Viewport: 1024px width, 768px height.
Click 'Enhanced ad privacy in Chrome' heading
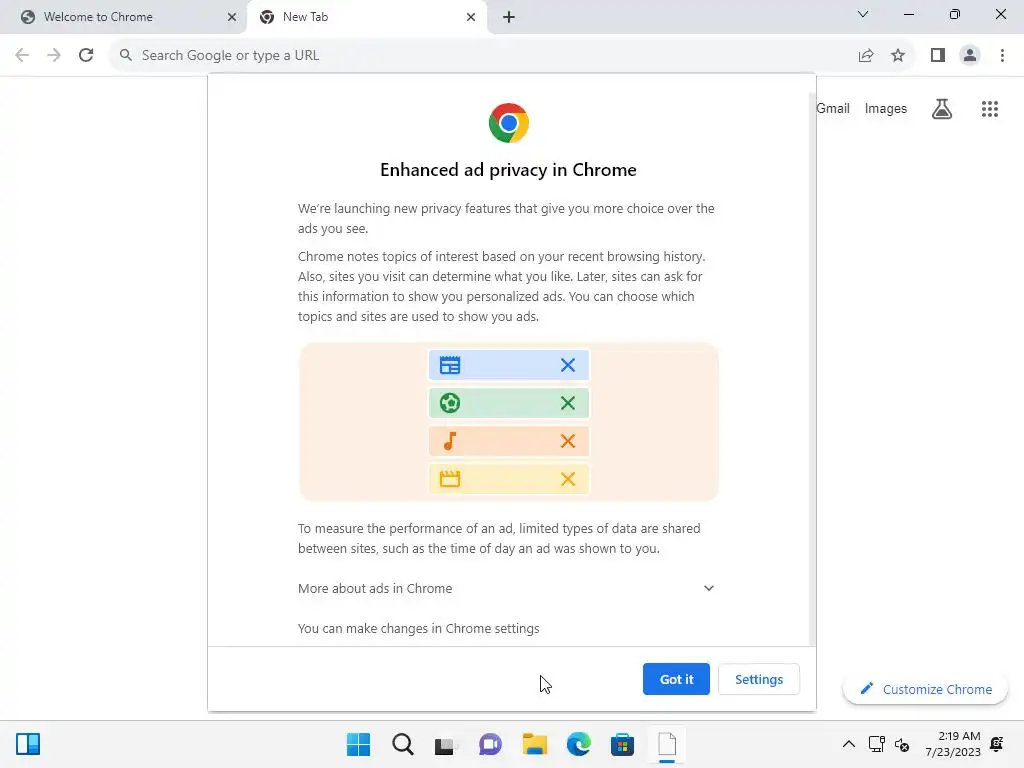click(508, 170)
